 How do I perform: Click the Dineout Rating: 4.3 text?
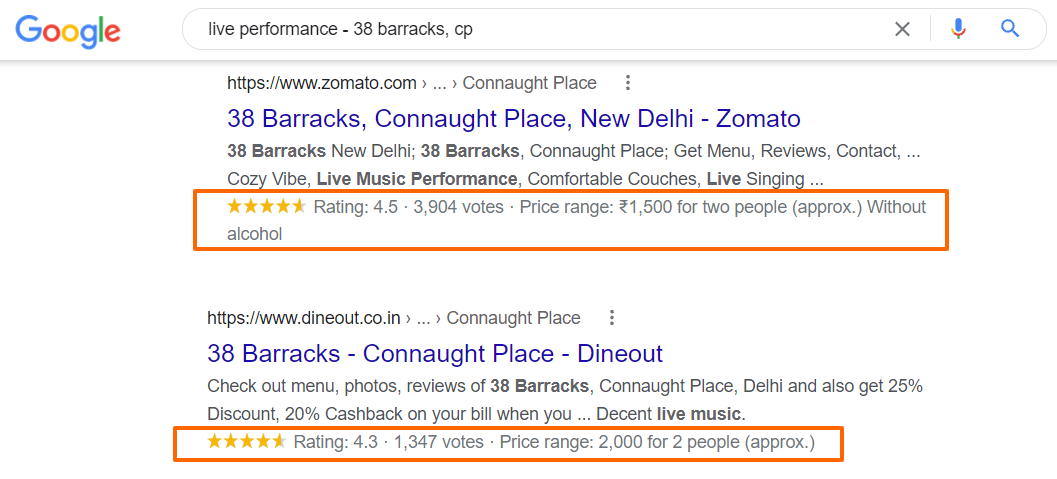[x=336, y=442]
